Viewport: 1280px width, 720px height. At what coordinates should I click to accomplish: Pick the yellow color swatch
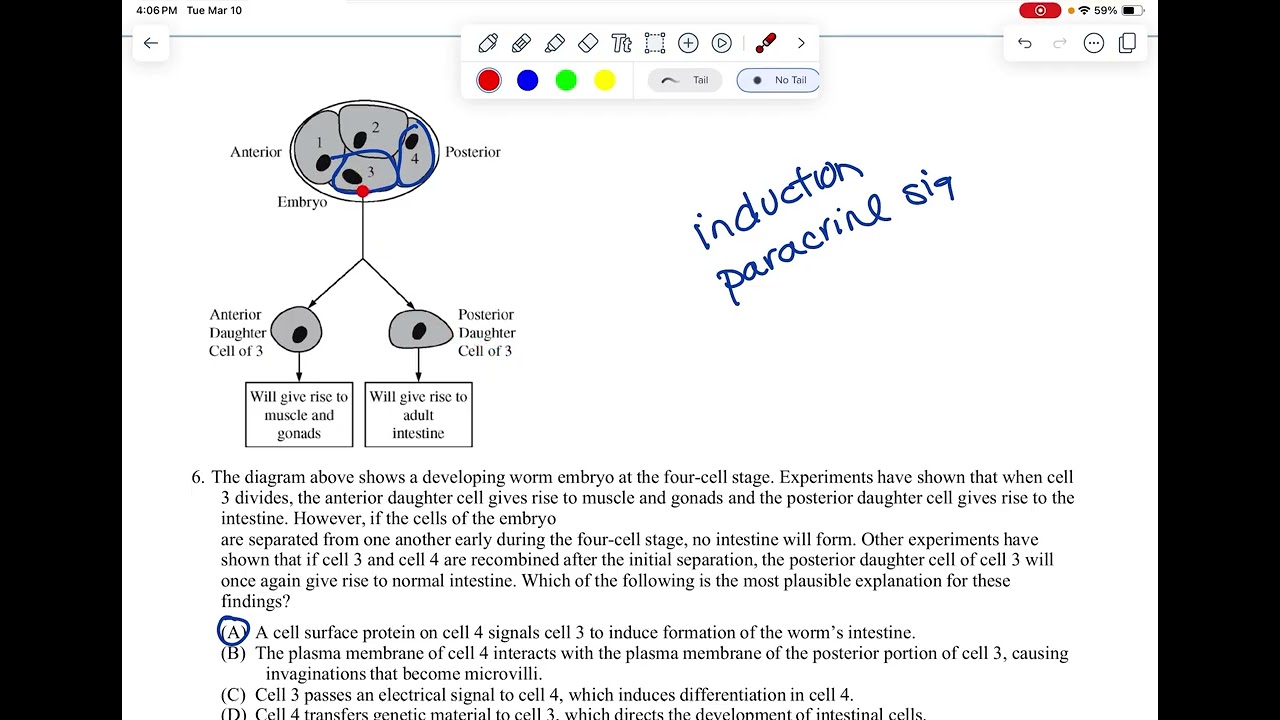(605, 80)
